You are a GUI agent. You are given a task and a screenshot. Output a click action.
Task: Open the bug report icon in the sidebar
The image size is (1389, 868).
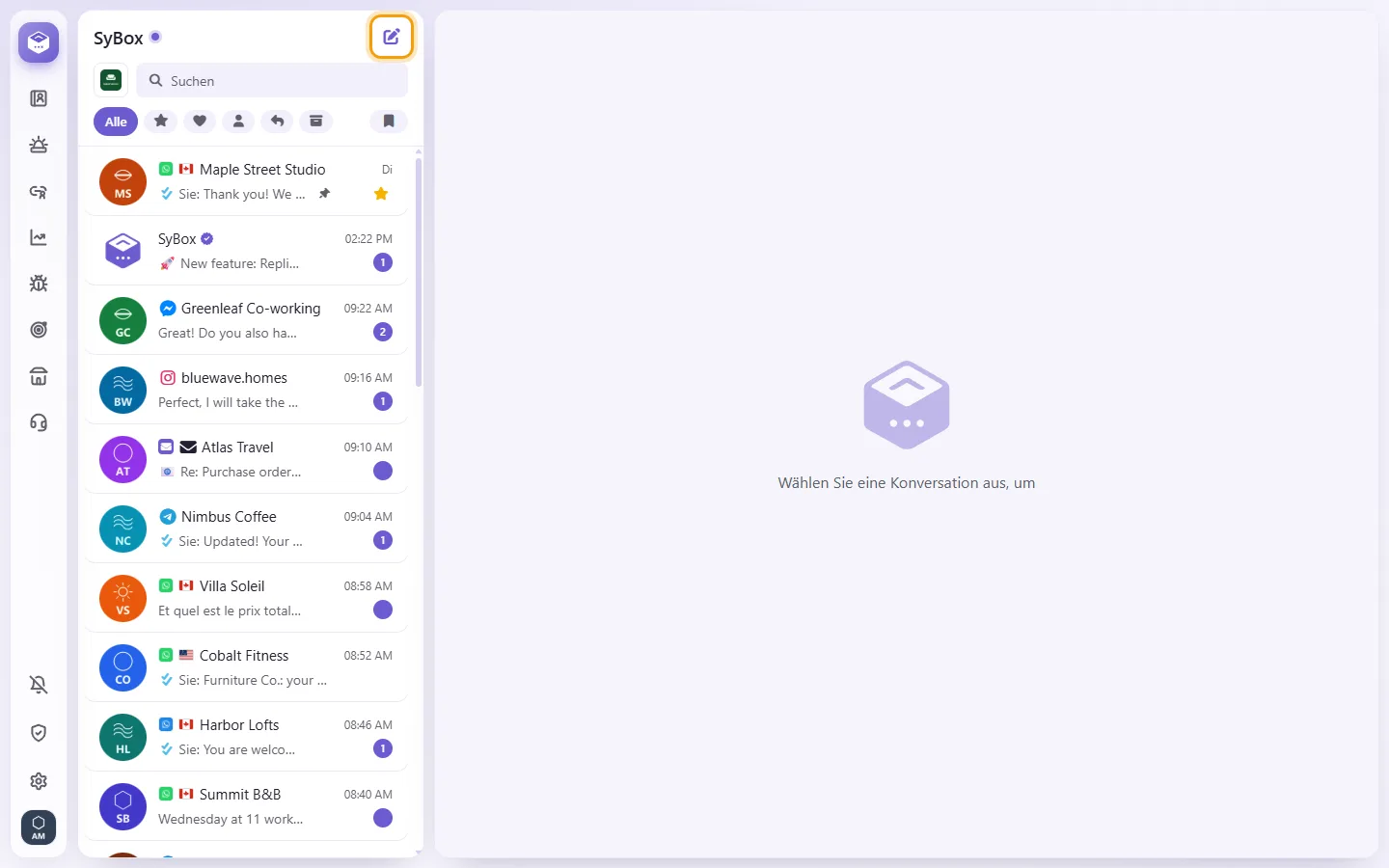point(39,284)
